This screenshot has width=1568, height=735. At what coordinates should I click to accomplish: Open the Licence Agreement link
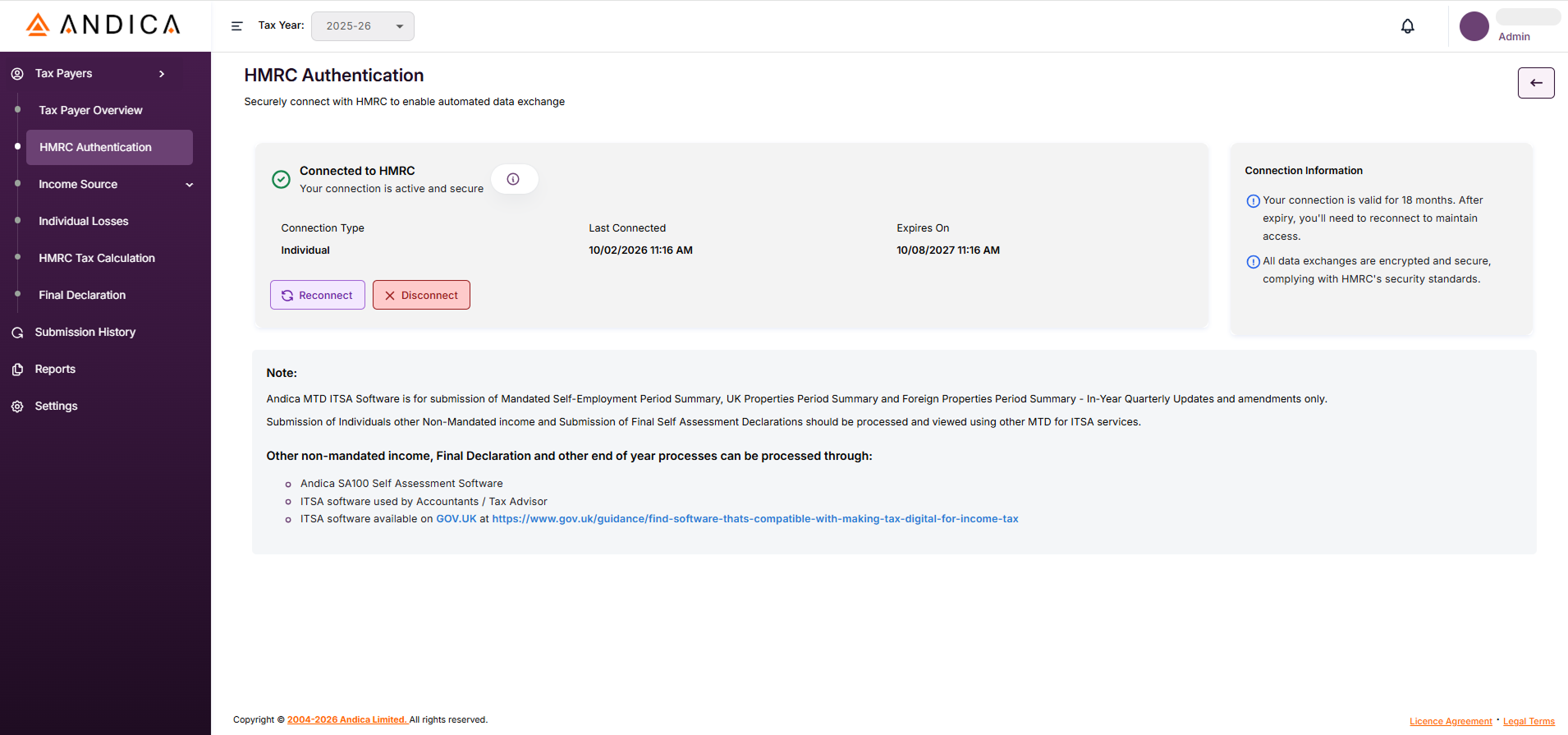pos(1450,721)
